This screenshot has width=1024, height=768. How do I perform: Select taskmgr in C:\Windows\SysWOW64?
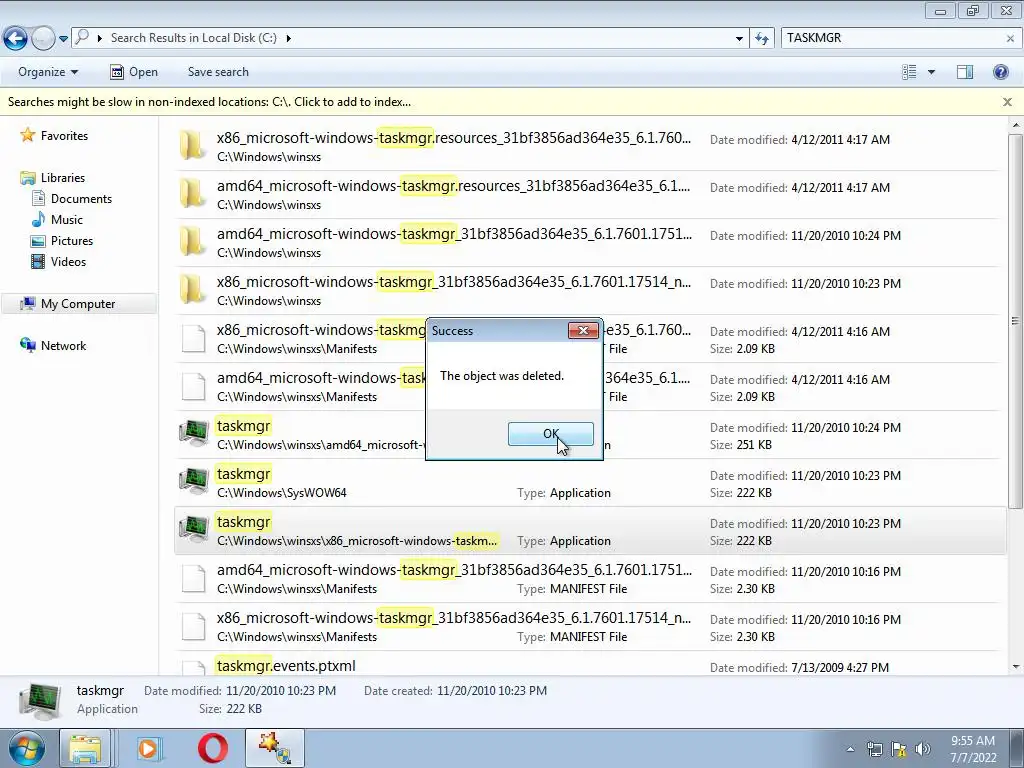pos(590,483)
